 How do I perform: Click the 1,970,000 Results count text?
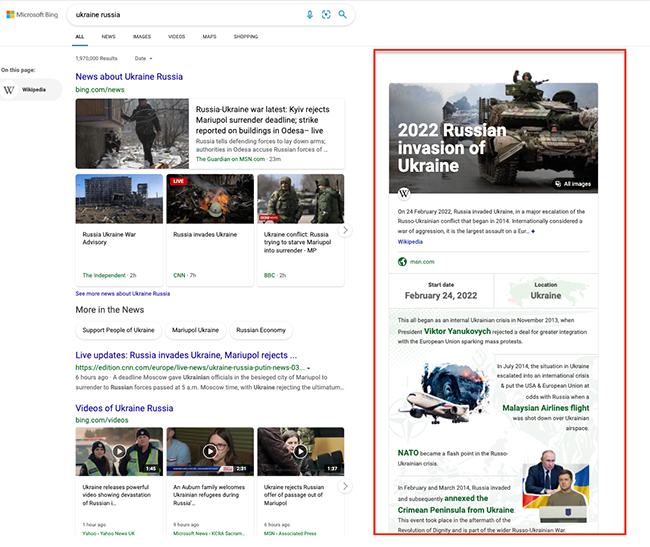click(96, 58)
